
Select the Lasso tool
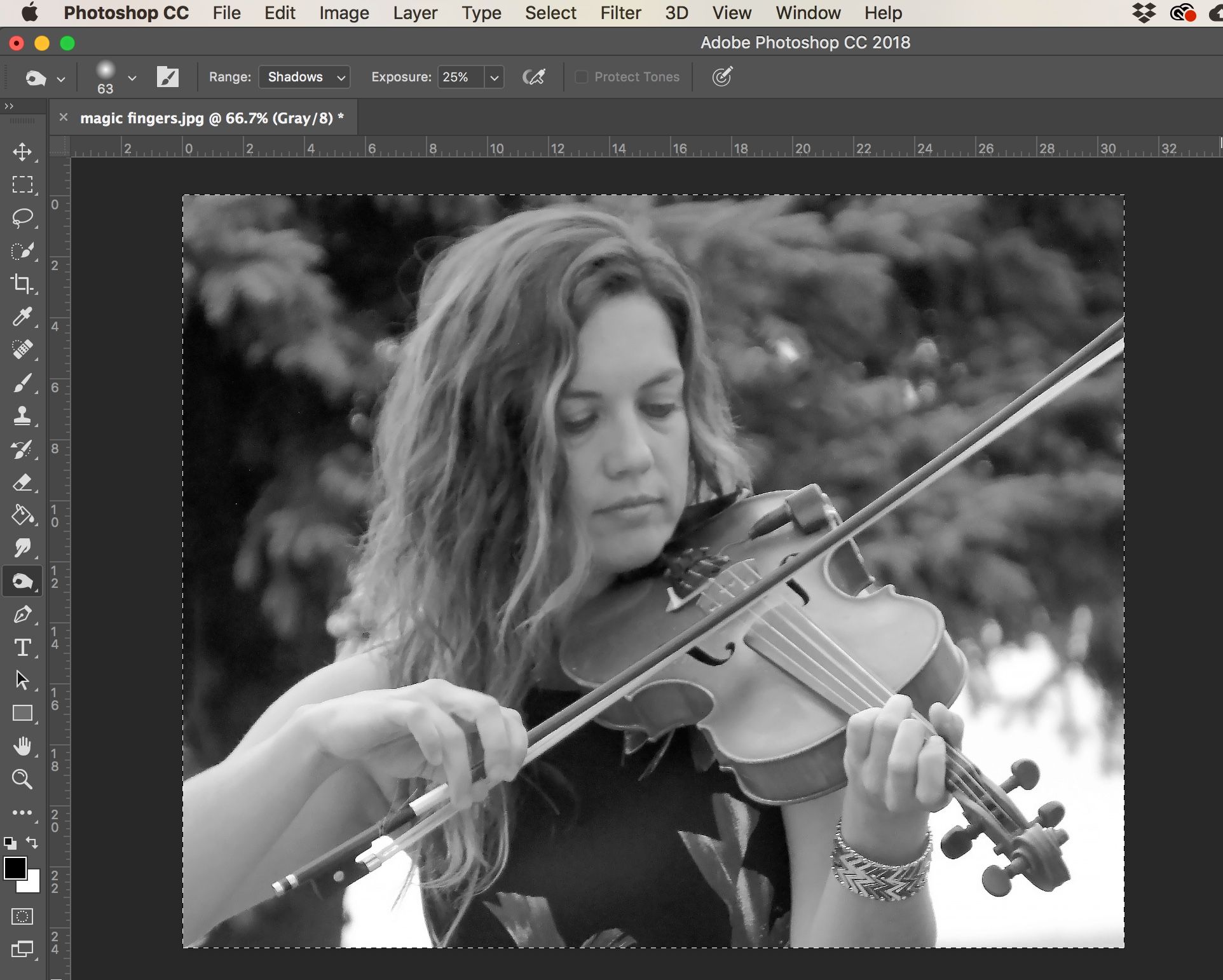22,218
